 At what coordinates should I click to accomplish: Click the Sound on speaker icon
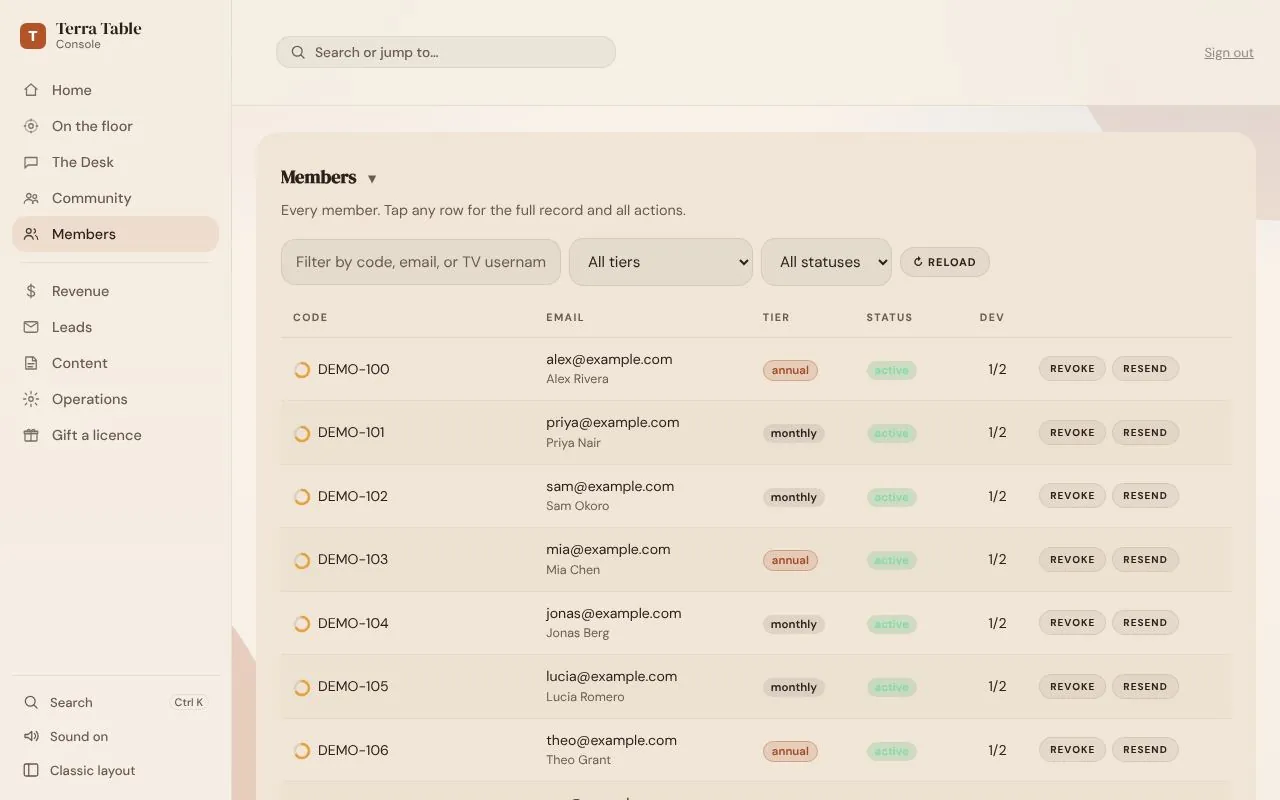coord(32,737)
